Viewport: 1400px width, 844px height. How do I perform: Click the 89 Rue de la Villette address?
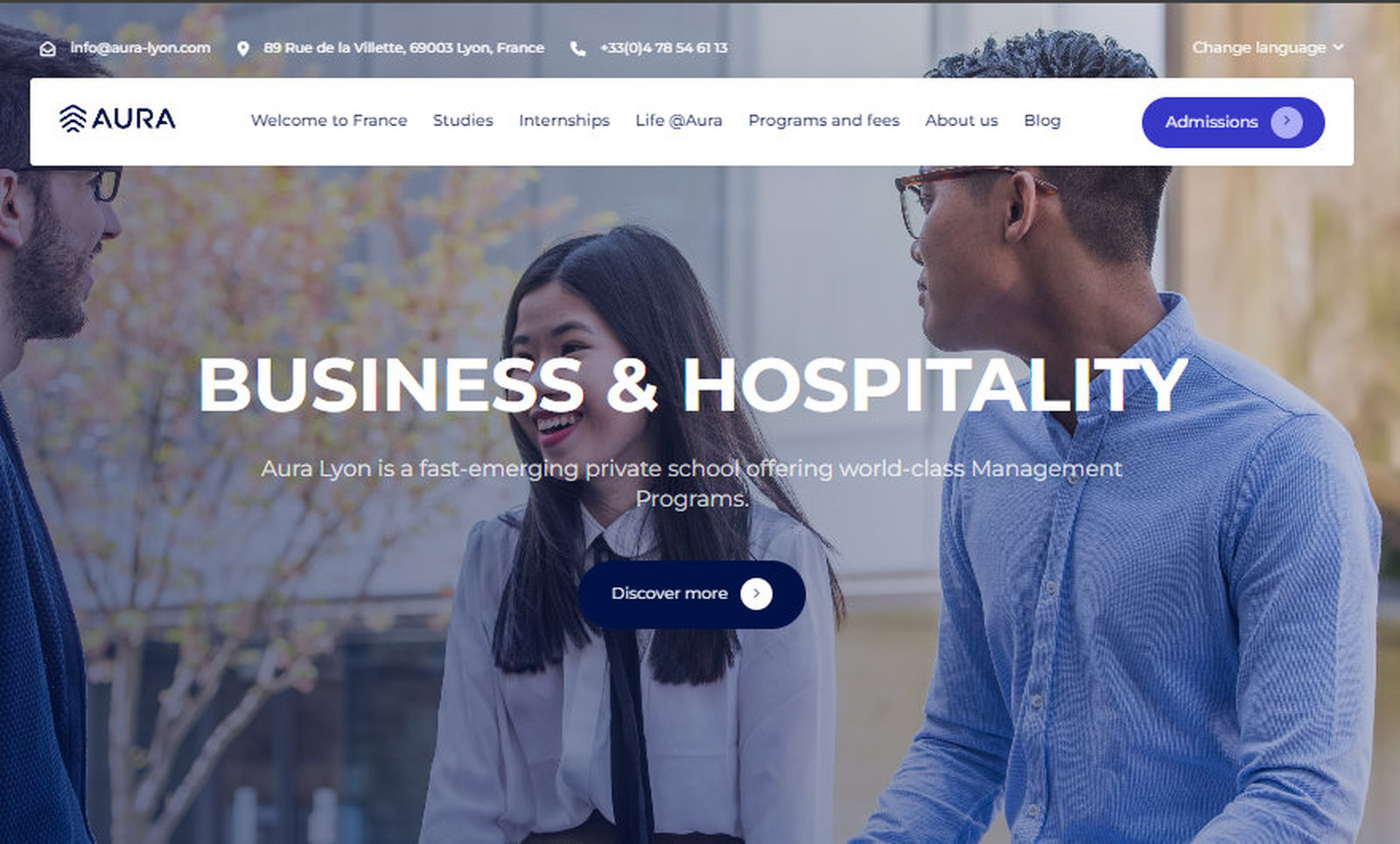click(404, 48)
